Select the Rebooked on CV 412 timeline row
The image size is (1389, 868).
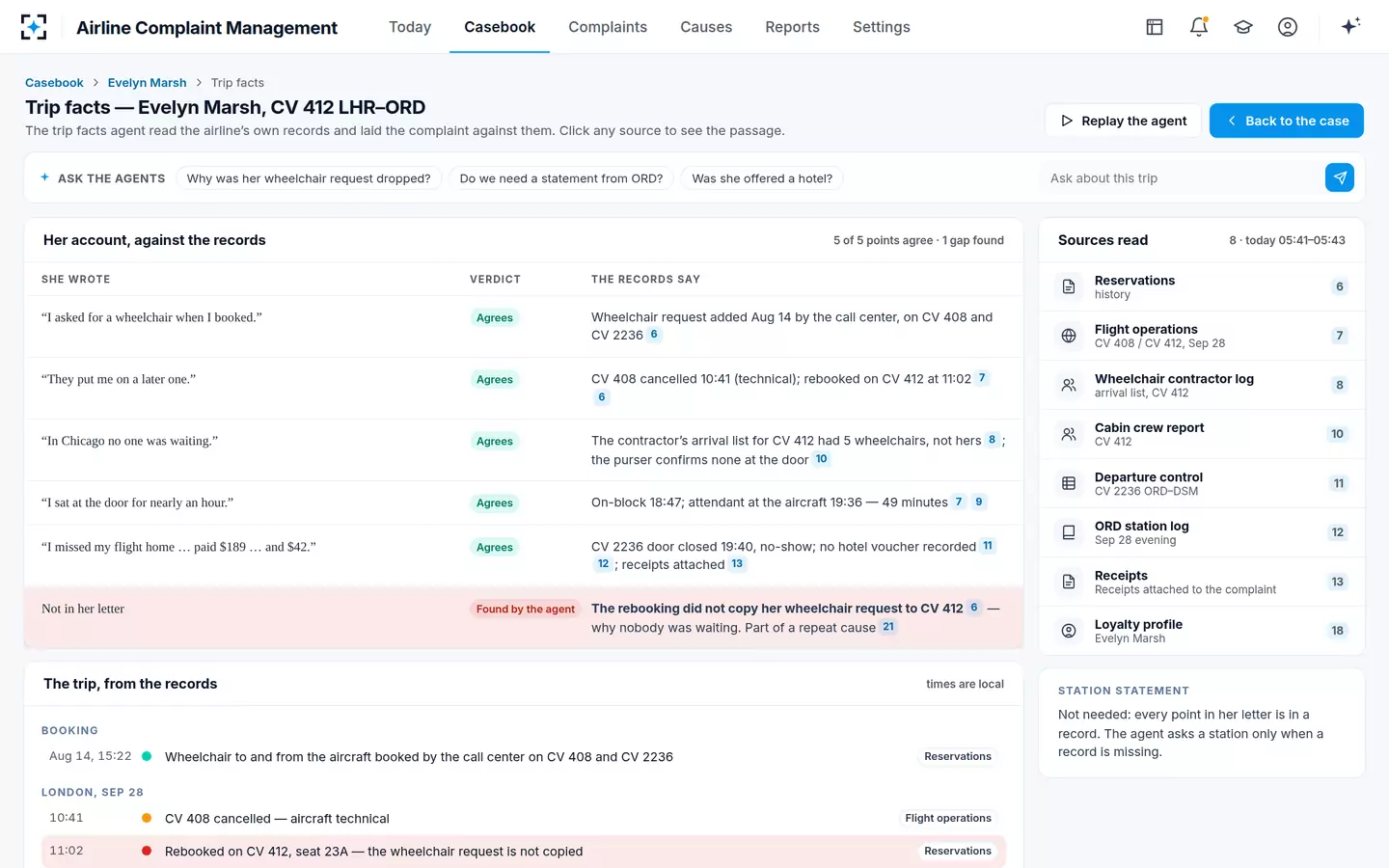tap(524, 852)
